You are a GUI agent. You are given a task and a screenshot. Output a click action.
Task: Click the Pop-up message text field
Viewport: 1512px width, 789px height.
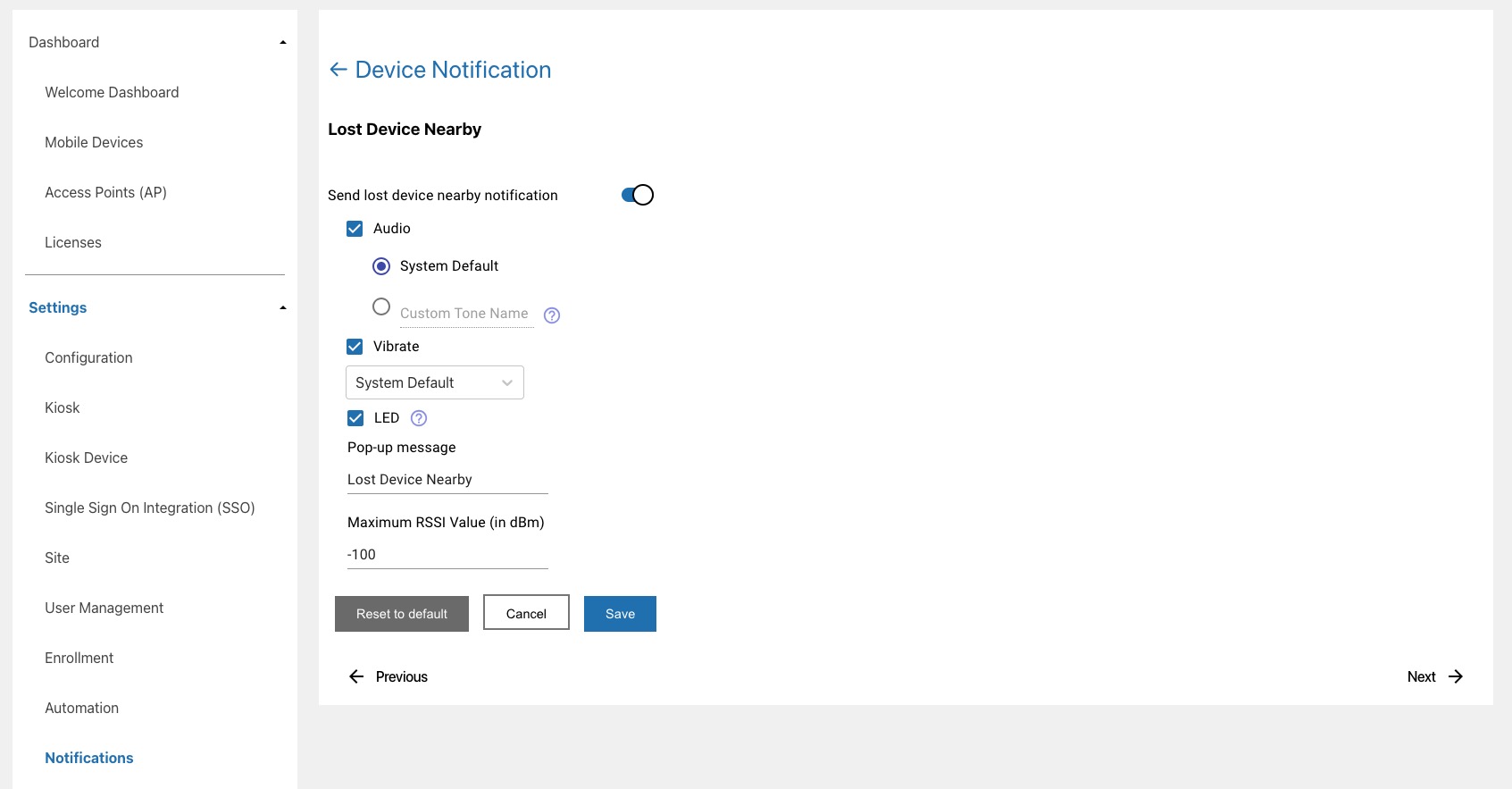point(447,480)
